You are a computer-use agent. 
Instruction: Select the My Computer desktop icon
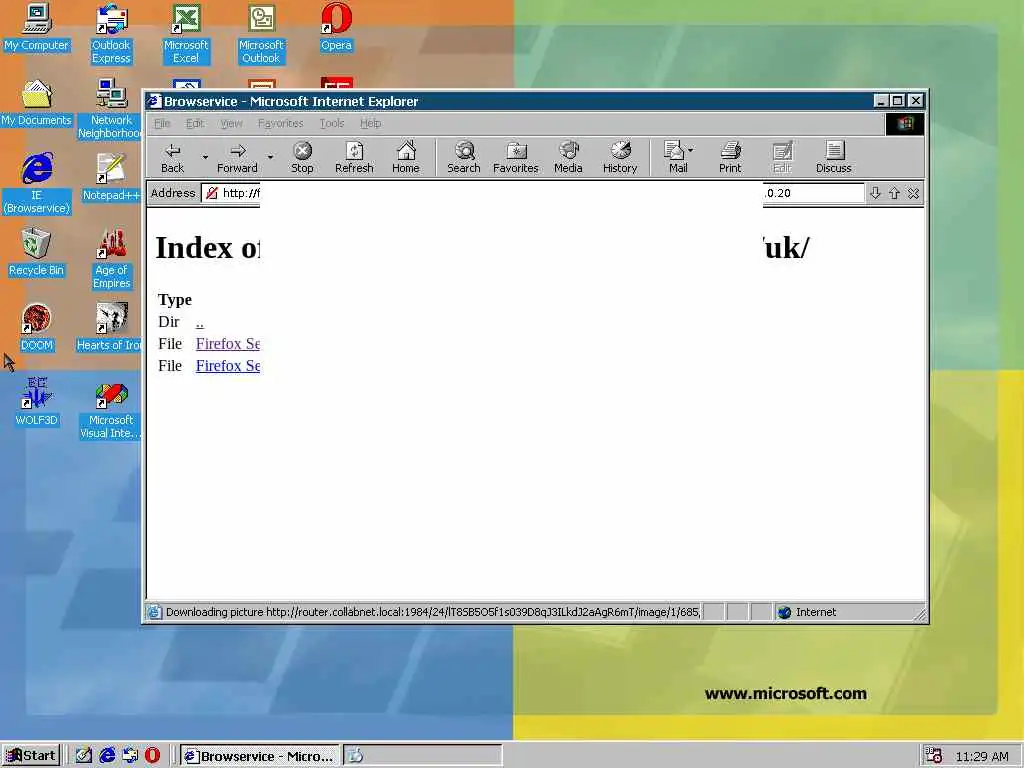36,27
